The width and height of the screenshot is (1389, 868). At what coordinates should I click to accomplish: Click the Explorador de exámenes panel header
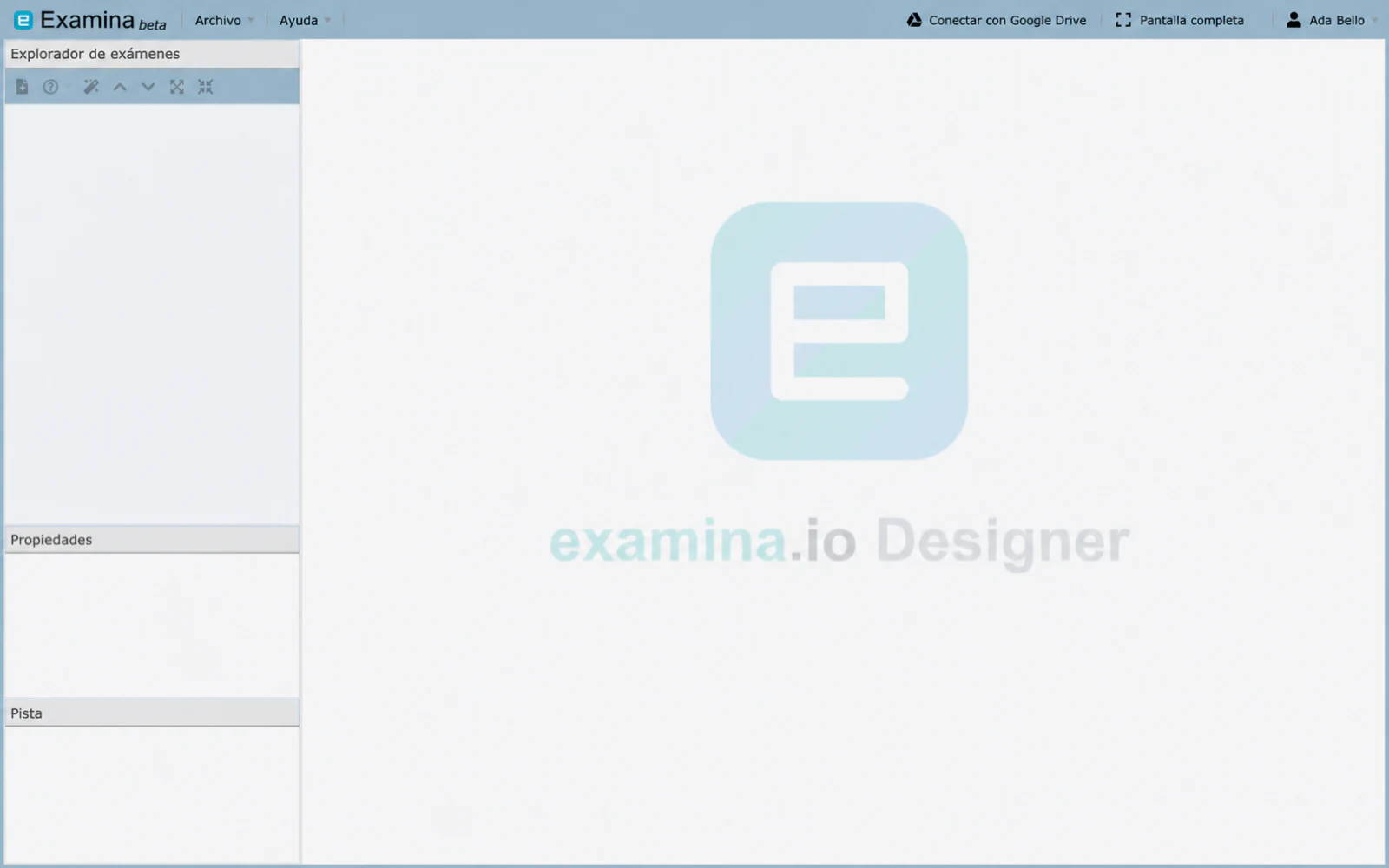point(152,54)
